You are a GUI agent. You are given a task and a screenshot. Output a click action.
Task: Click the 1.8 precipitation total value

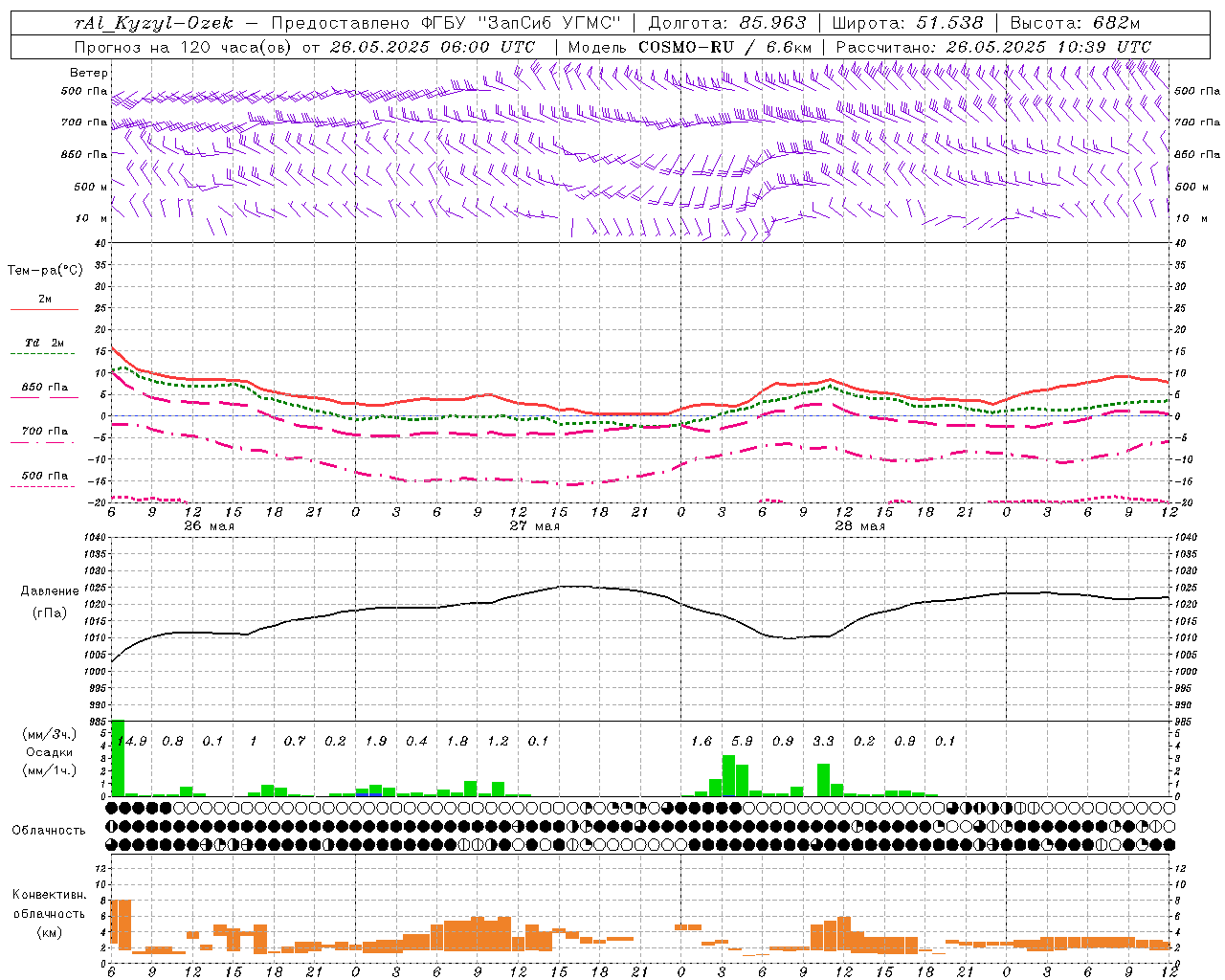(x=457, y=742)
